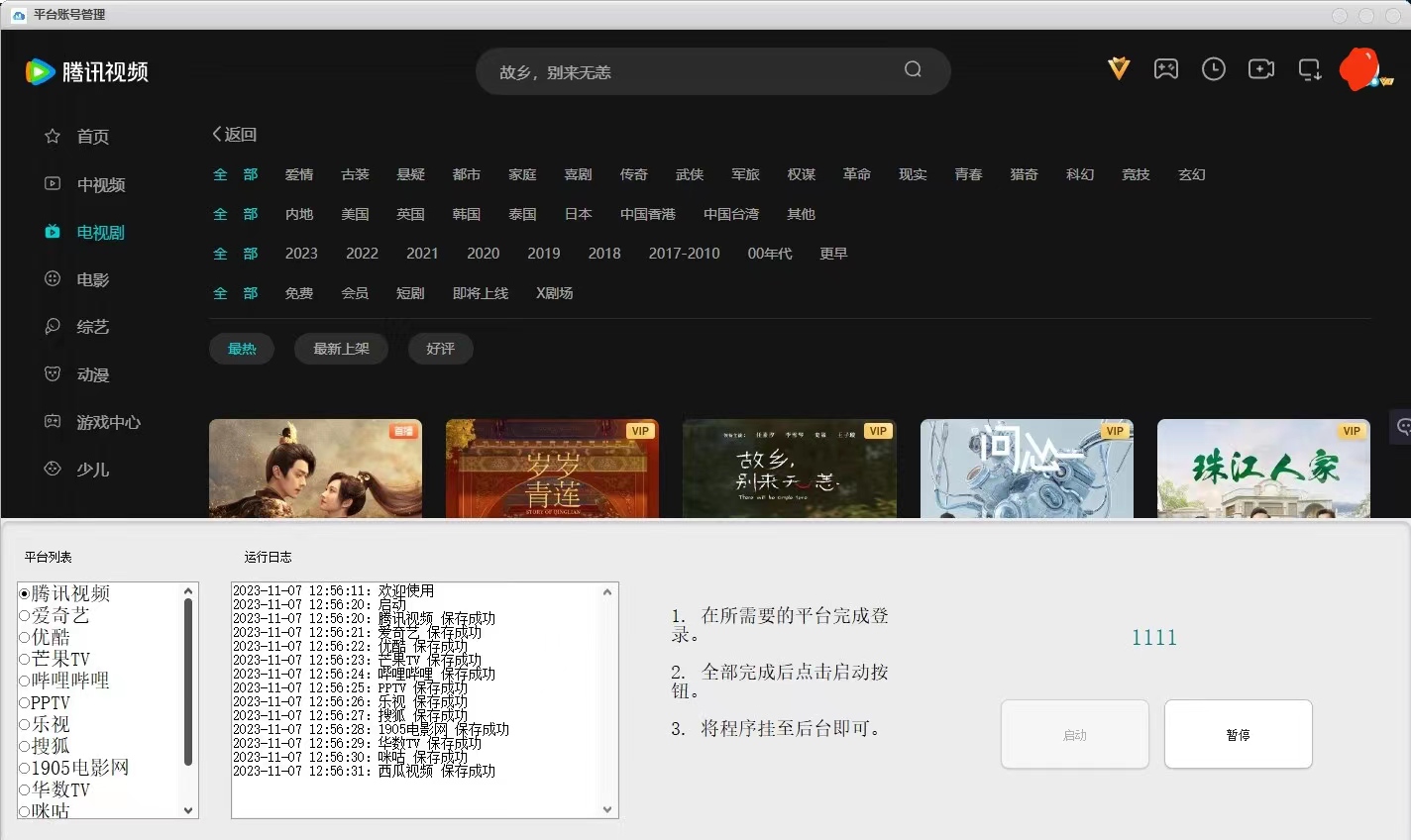Click the 启动 button
The image size is (1411, 840).
1075,734
